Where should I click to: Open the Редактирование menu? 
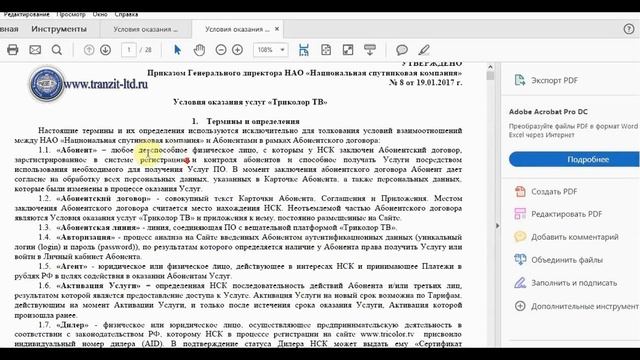27,14
